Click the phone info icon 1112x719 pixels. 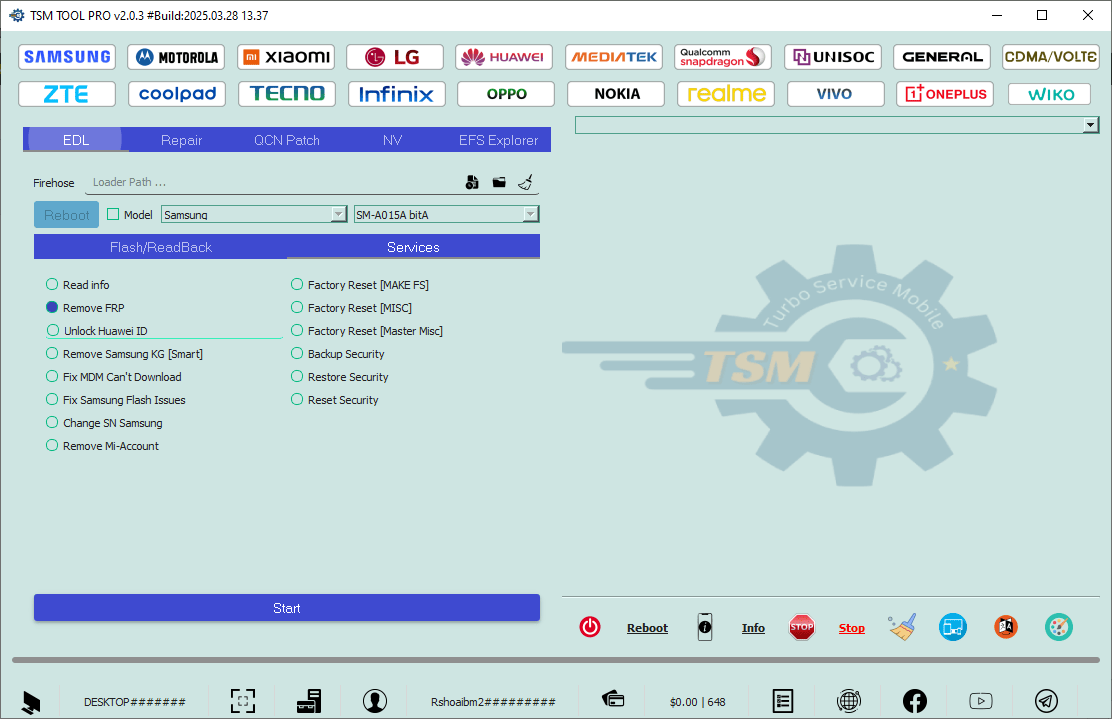pyautogui.click(x=705, y=627)
